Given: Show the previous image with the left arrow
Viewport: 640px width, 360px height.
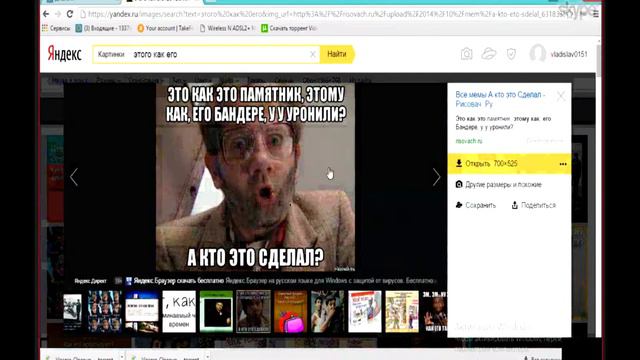Looking at the screenshot, I should [x=74, y=178].
